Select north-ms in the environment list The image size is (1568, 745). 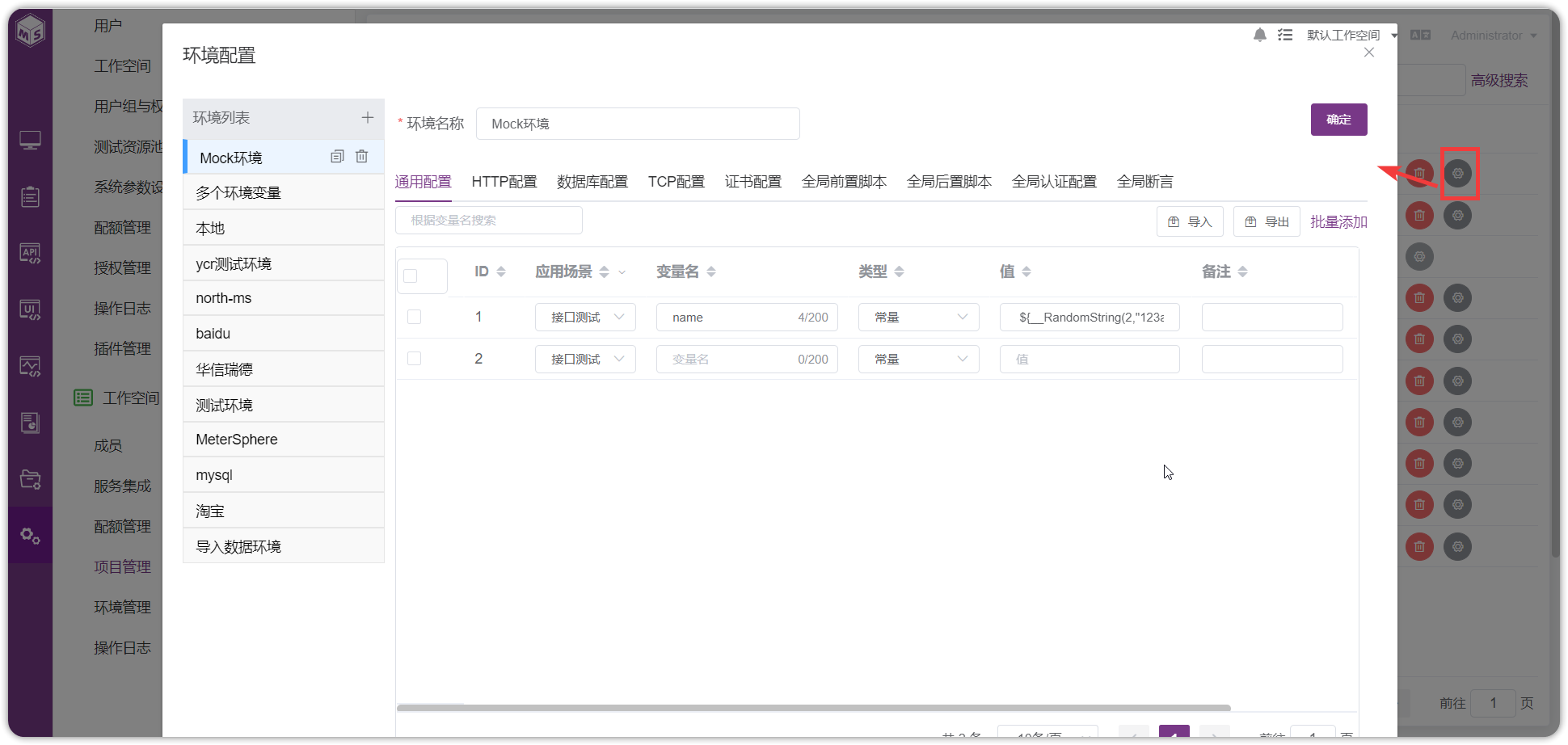[284, 298]
